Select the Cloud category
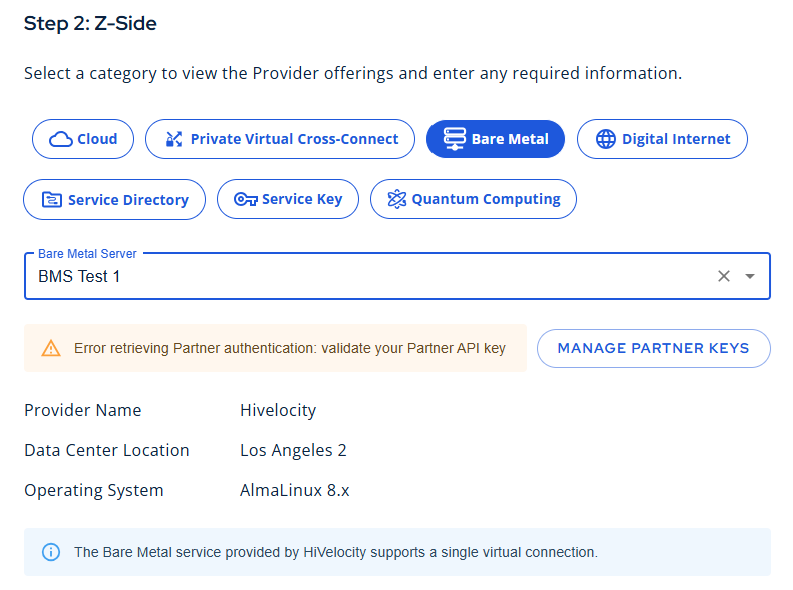This screenshot has height=590, width=793. point(83,139)
